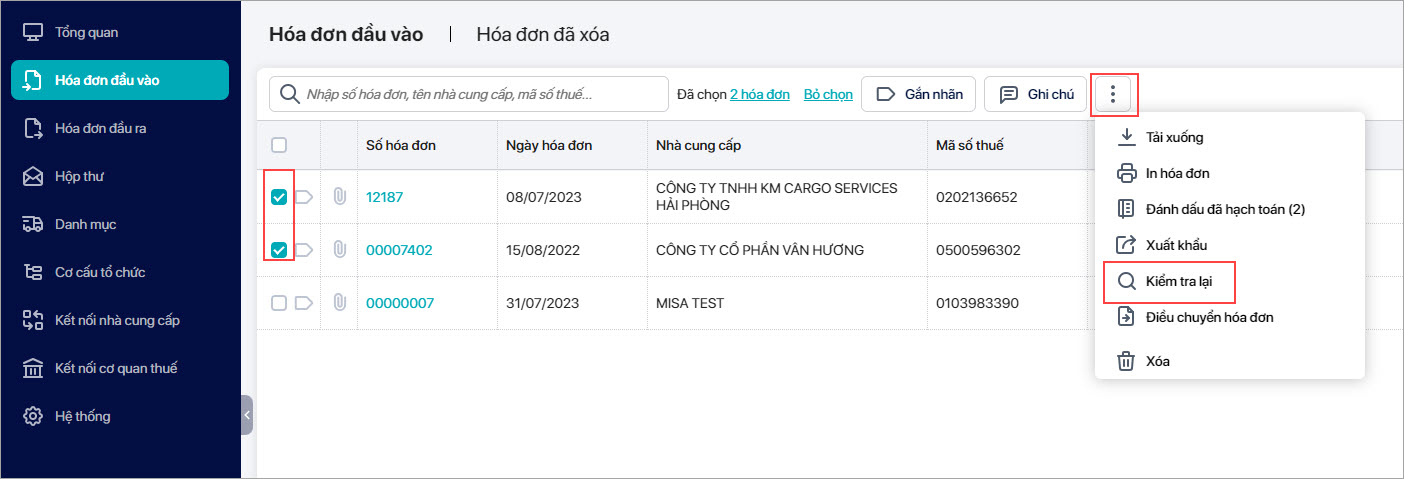Screen dimensions: 1404x479
Task: Uncheck the checkbox for invoice 00007402
Action: (x=279, y=250)
